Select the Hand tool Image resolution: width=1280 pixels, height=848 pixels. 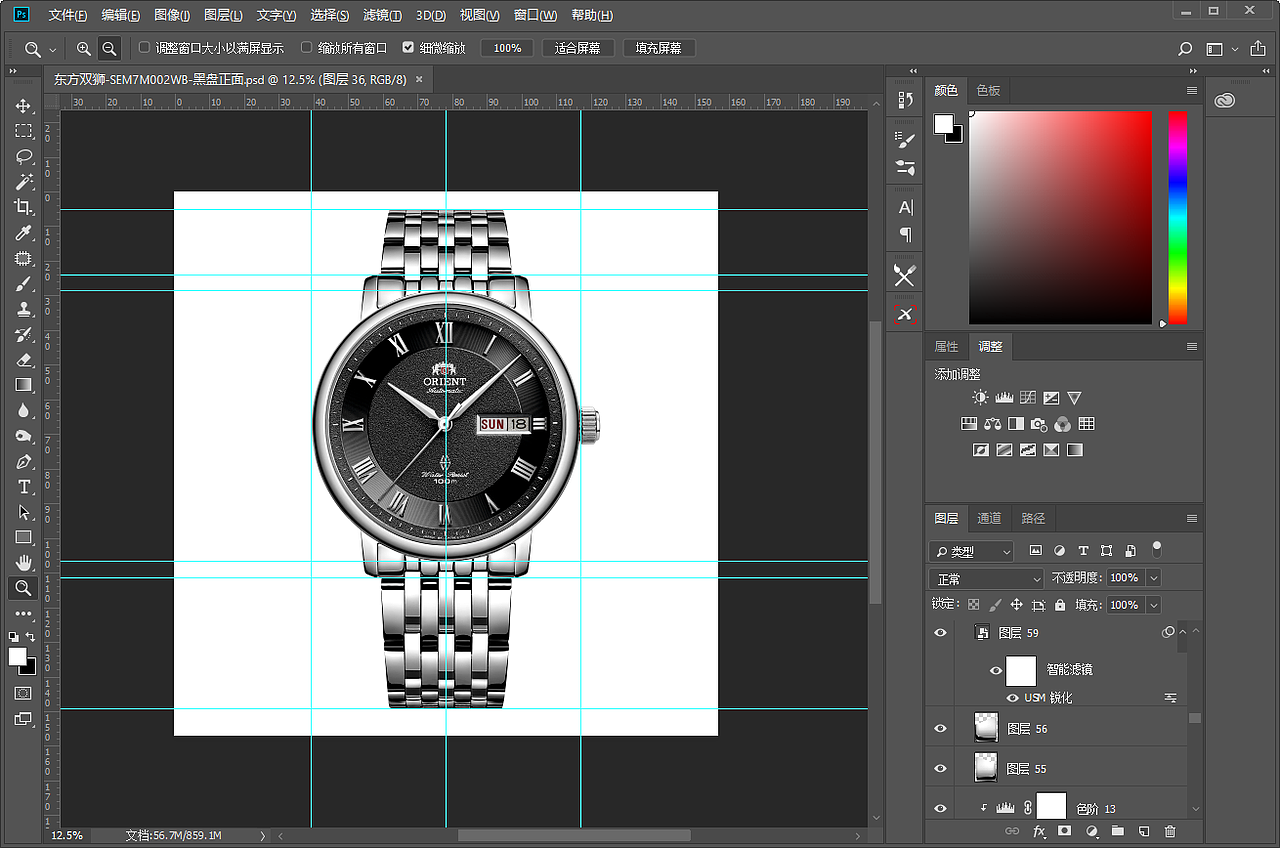pos(23,563)
